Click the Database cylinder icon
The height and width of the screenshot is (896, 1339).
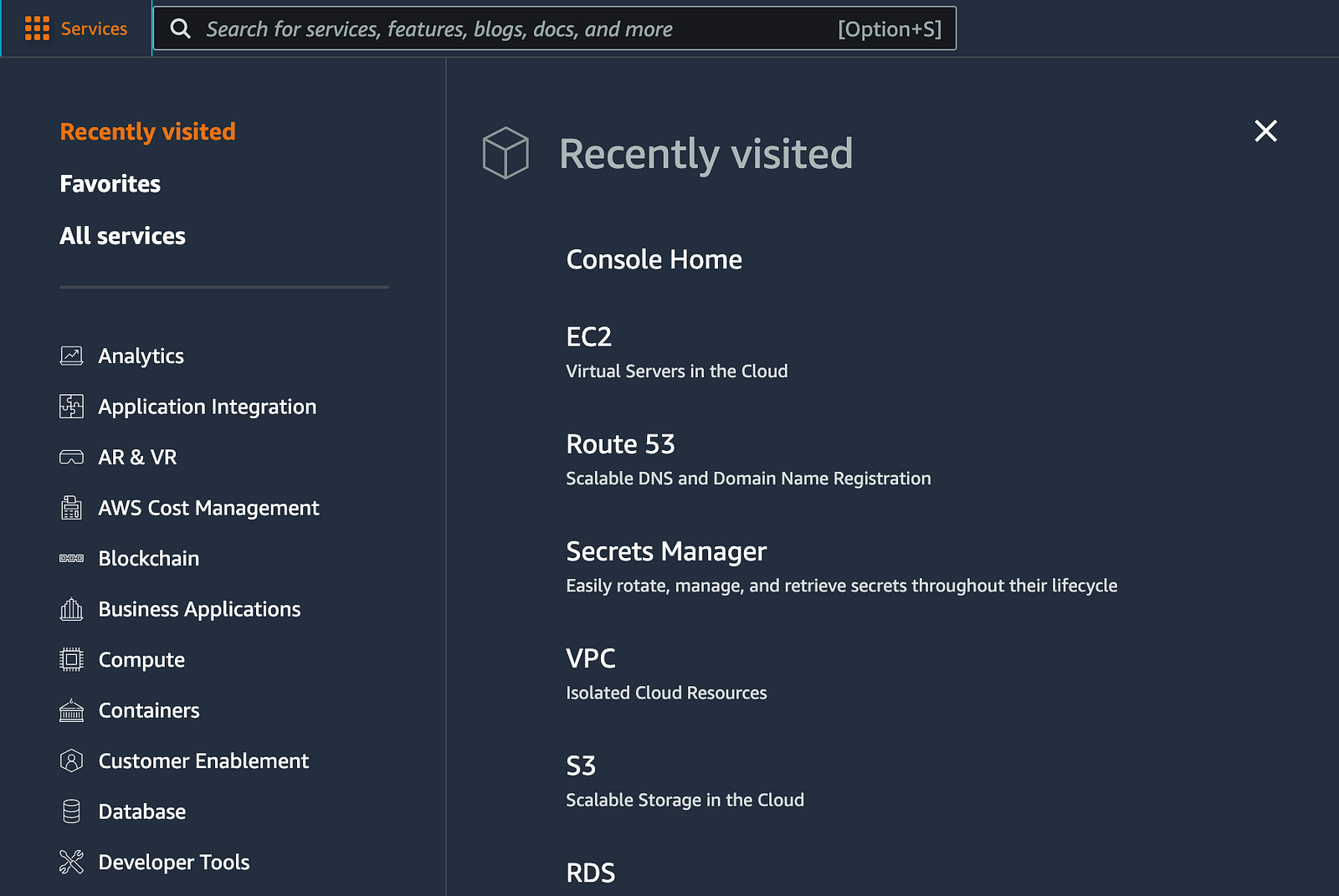[72, 812]
